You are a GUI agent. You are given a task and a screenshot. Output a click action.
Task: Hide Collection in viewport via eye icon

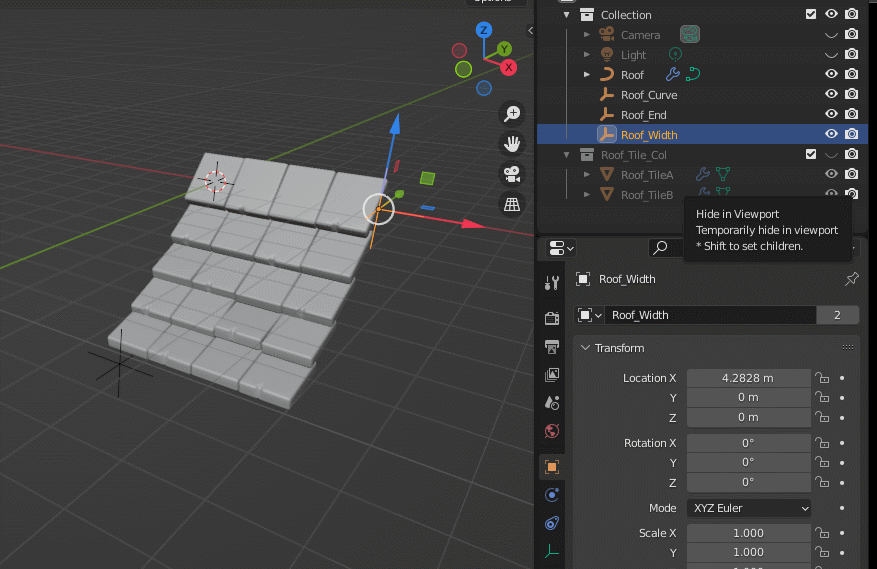pyautogui.click(x=832, y=14)
